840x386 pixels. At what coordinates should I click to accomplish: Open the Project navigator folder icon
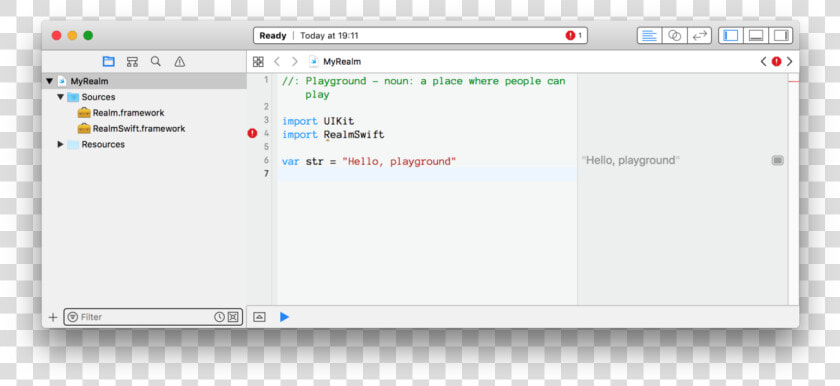pyautogui.click(x=109, y=62)
